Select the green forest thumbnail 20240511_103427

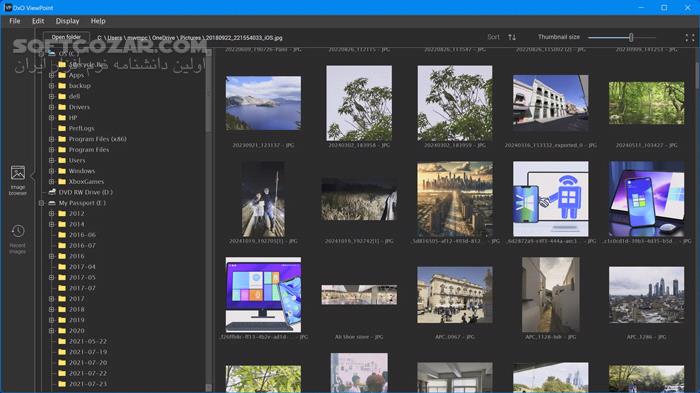pos(646,103)
